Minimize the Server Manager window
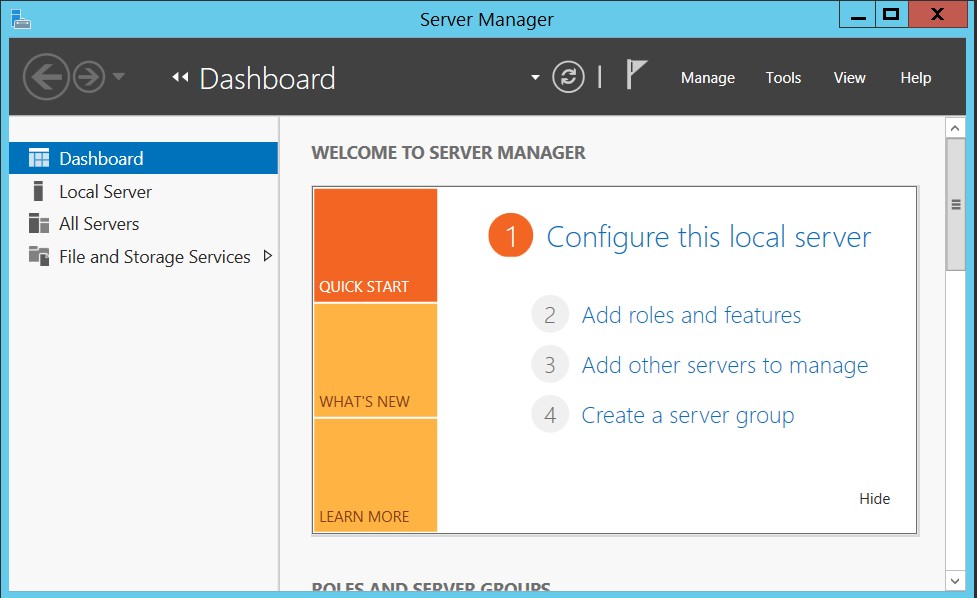 858,16
